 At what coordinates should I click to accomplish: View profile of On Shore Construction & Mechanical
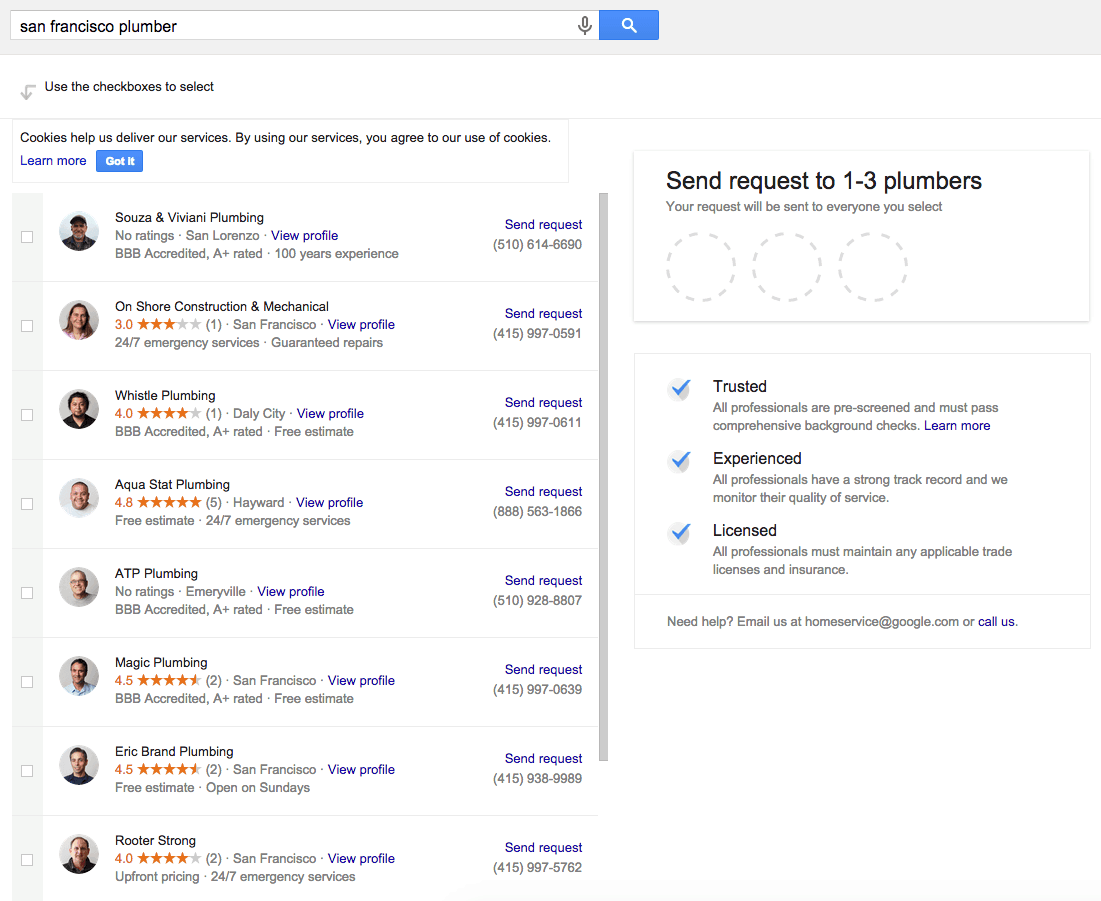pyautogui.click(x=361, y=325)
